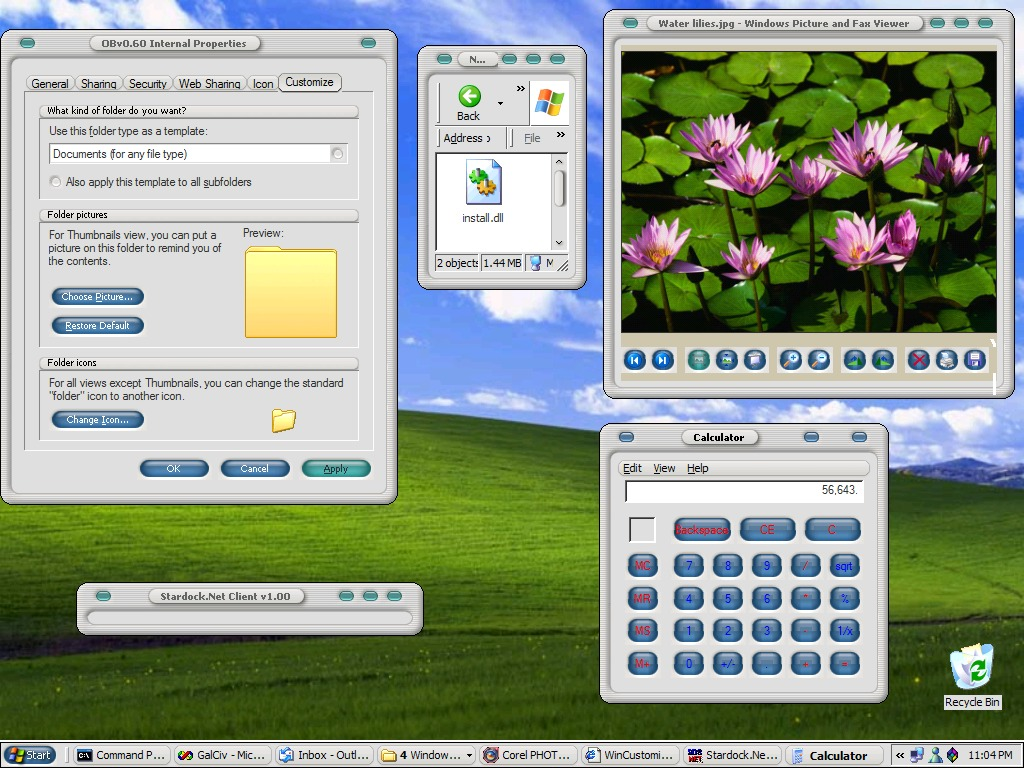Click Backspace on Calculator

click(x=701, y=530)
